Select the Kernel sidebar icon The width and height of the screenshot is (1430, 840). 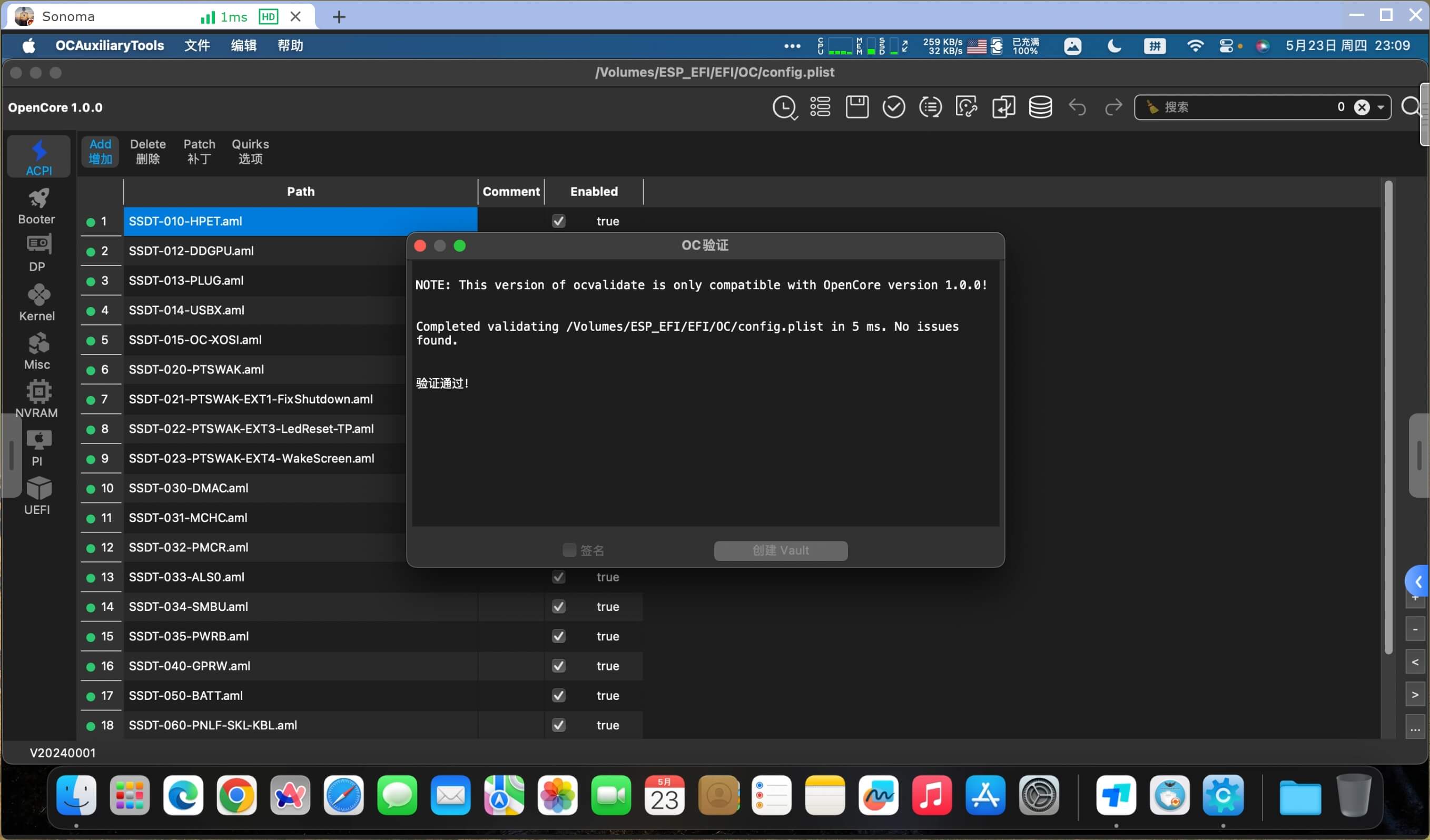click(37, 303)
